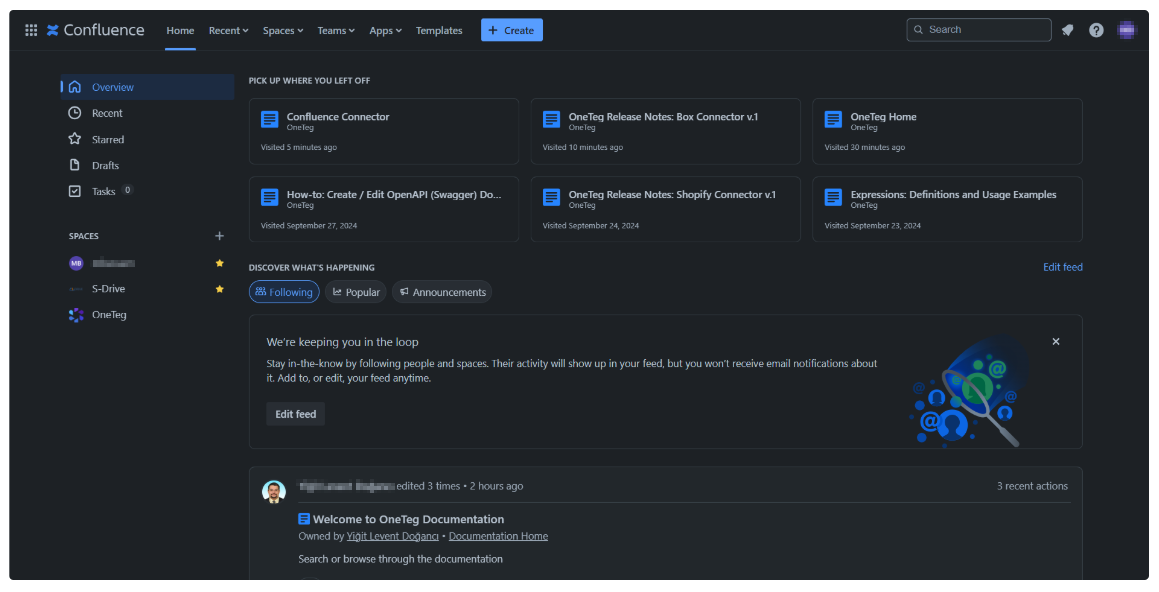Click the plus icon beside Spaces
The image size is (1159, 592).
click(x=220, y=236)
